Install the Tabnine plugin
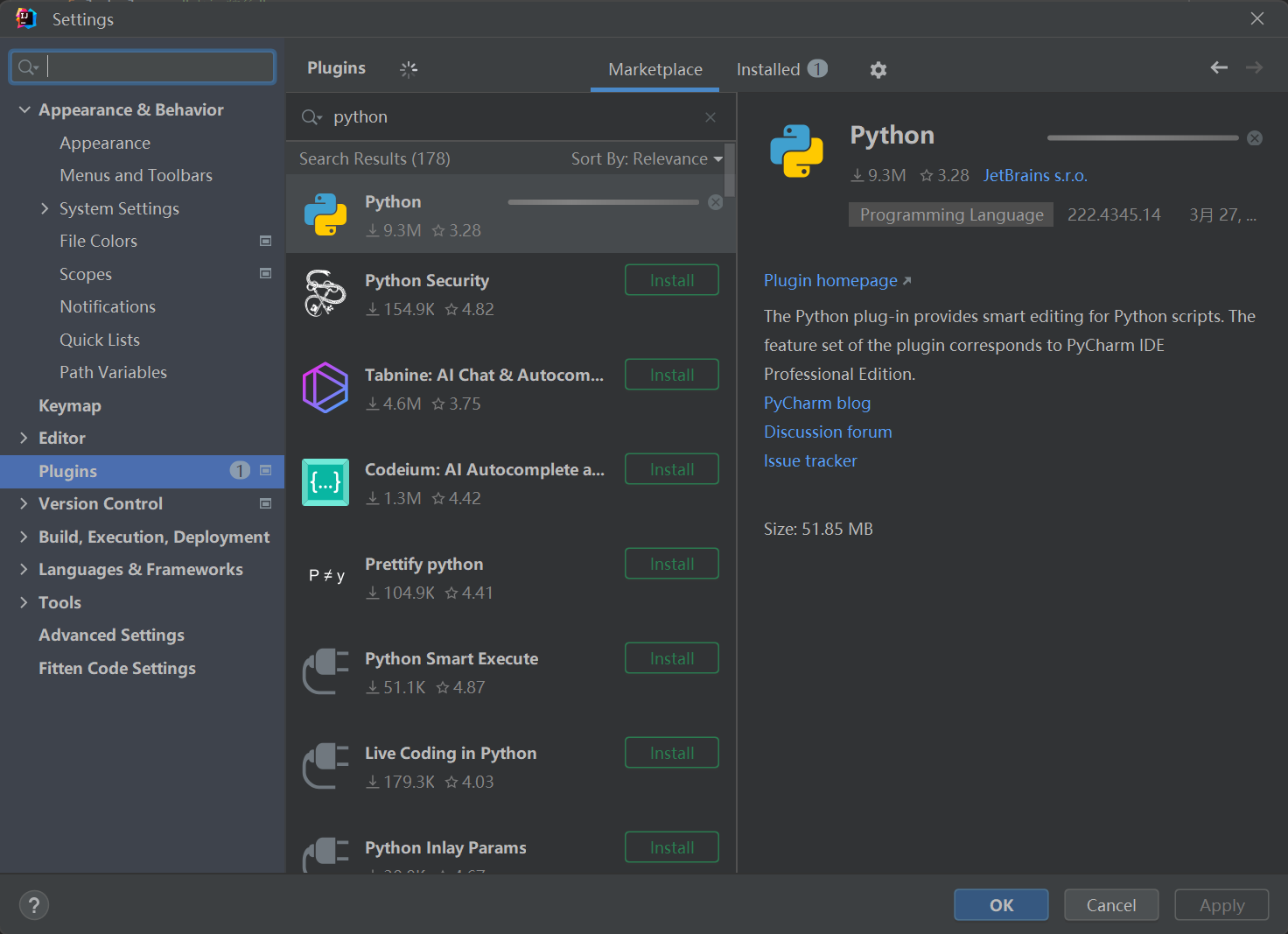This screenshot has width=1288, height=934. coord(672,375)
